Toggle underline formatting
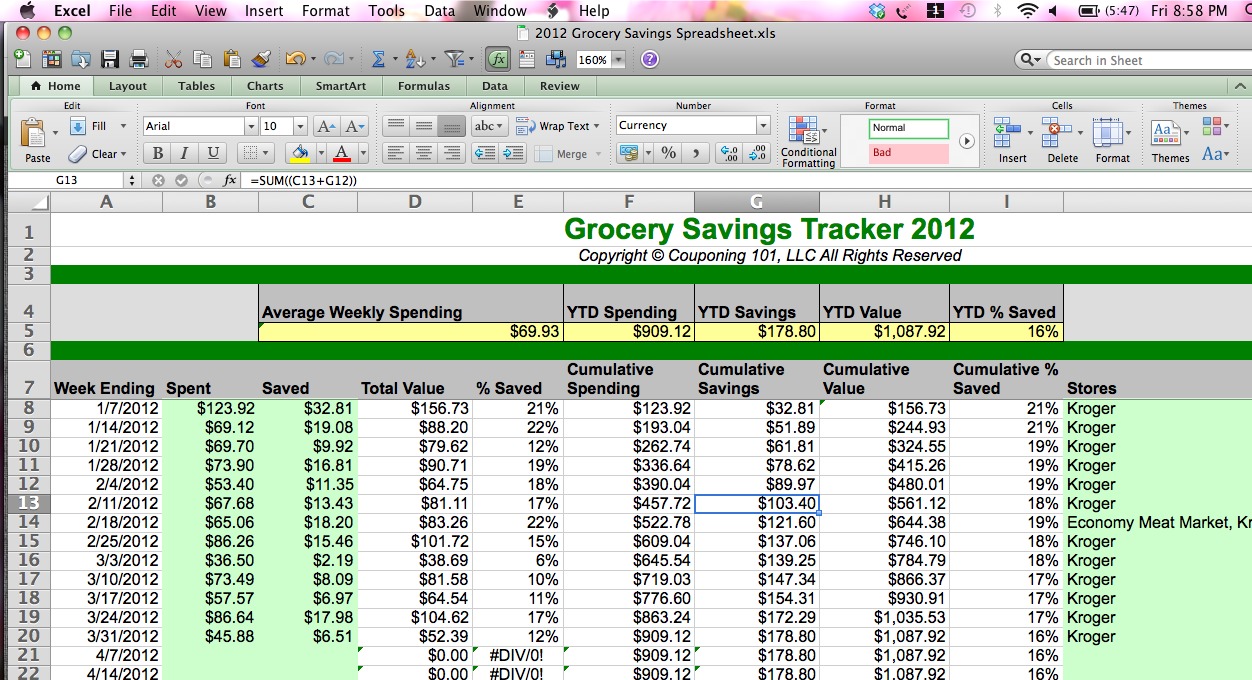 point(212,153)
